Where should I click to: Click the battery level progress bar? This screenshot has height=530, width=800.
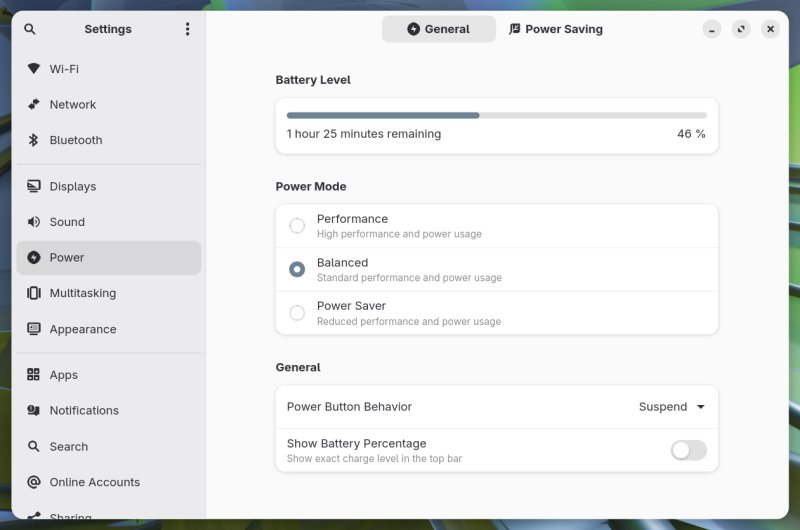pyautogui.click(x=497, y=115)
